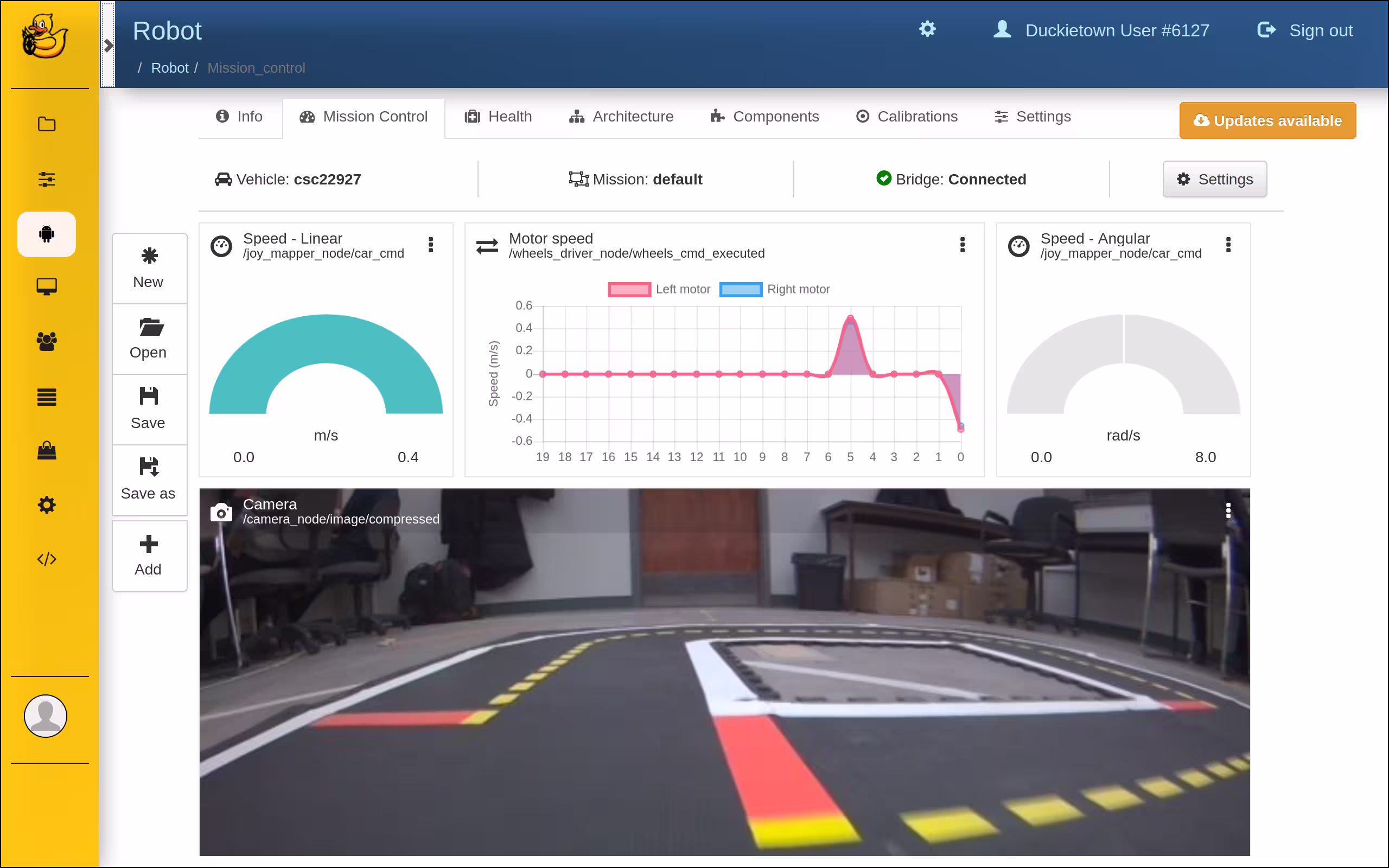Open the Speed - Angular widget options menu
The image size is (1389, 868).
point(1229,245)
